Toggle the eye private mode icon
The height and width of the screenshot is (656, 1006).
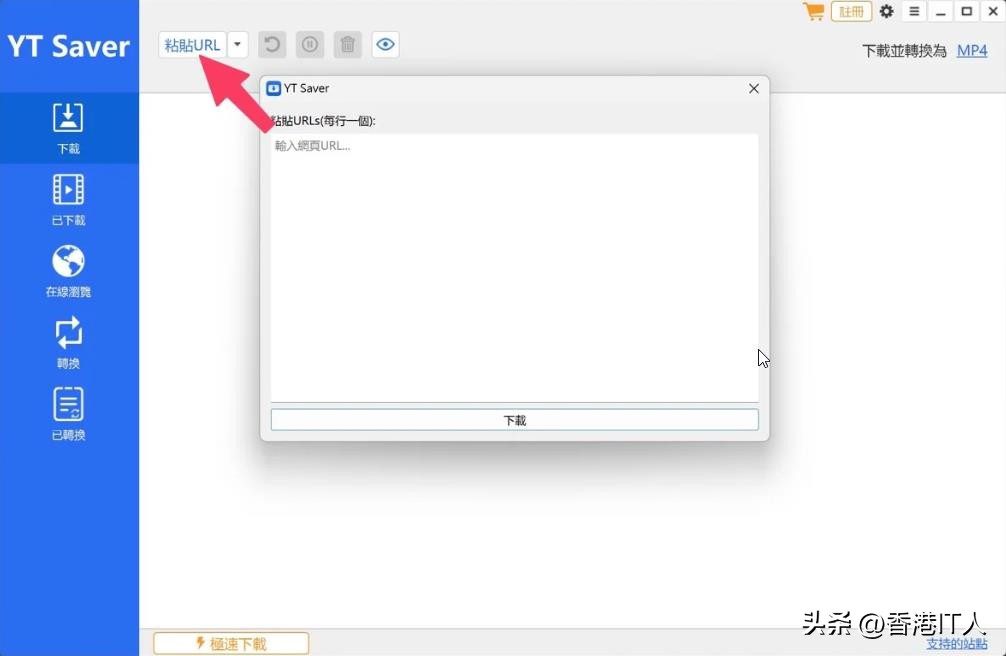pyautogui.click(x=385, y=45)
